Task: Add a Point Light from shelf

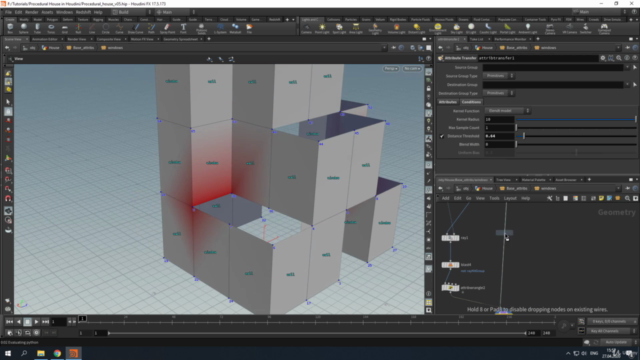Action: [x=322, y=29]
